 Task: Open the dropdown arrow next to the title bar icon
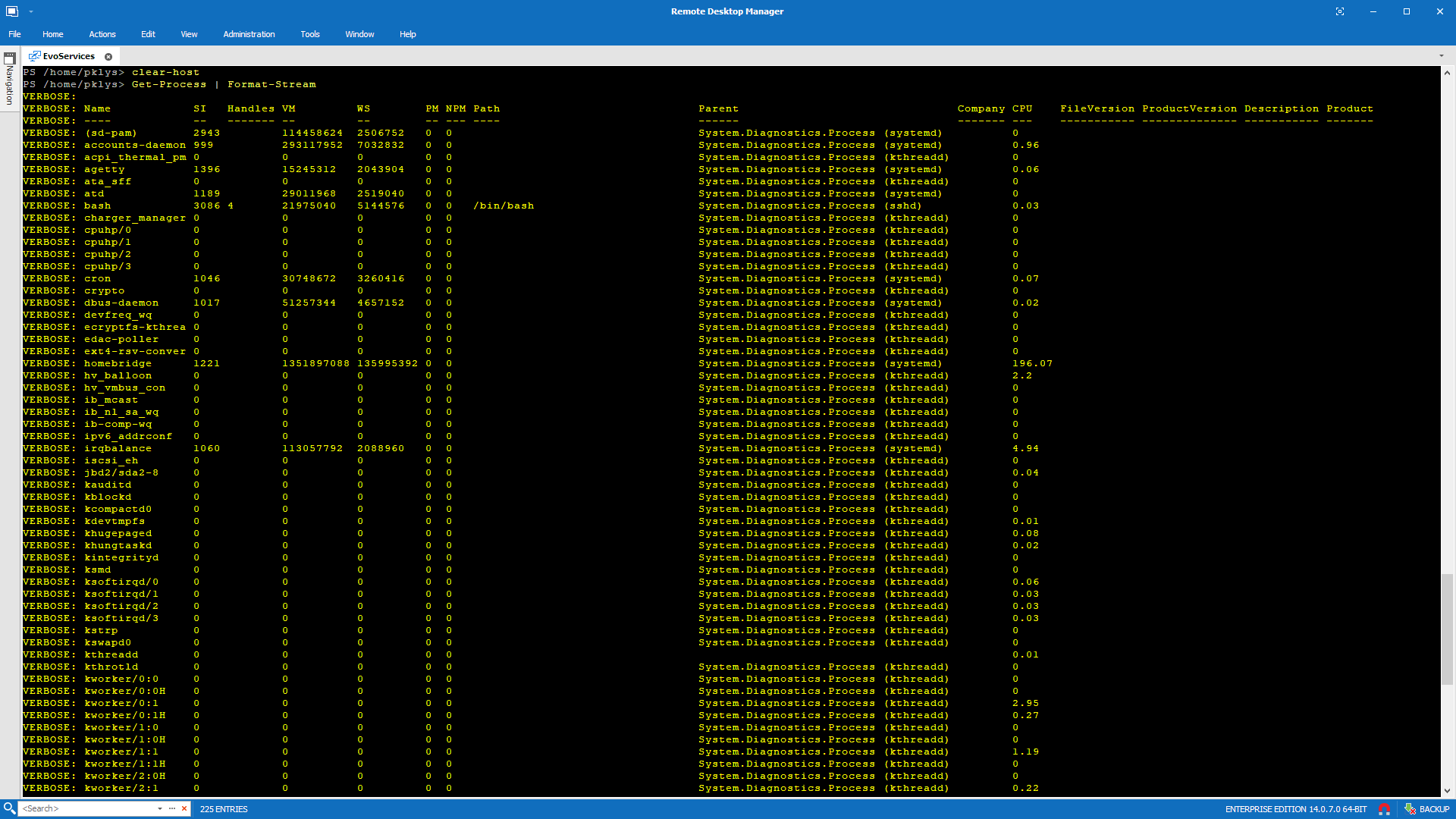[x=31, y=11]
